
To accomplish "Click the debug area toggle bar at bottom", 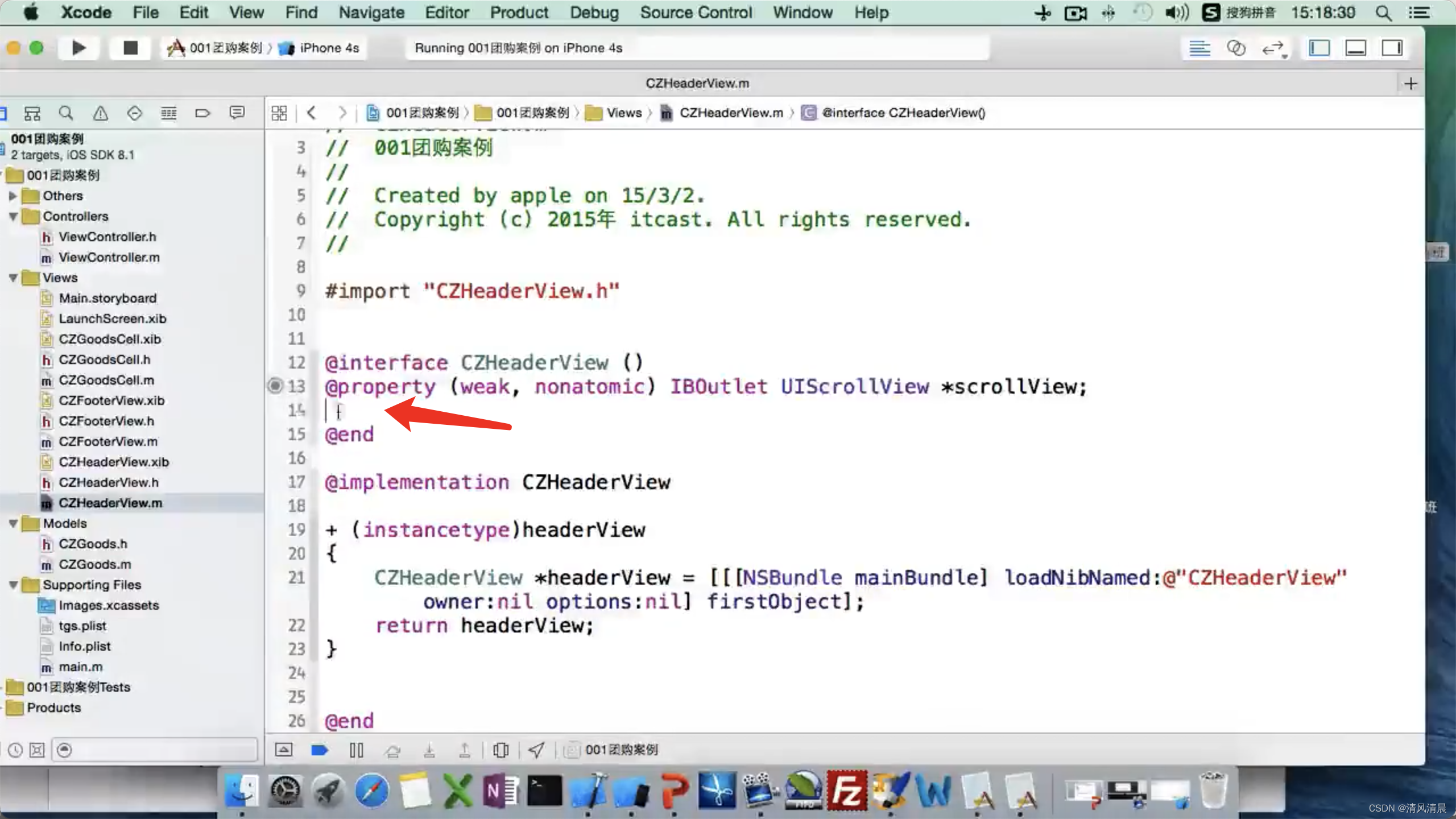I will tap(283, 748).
